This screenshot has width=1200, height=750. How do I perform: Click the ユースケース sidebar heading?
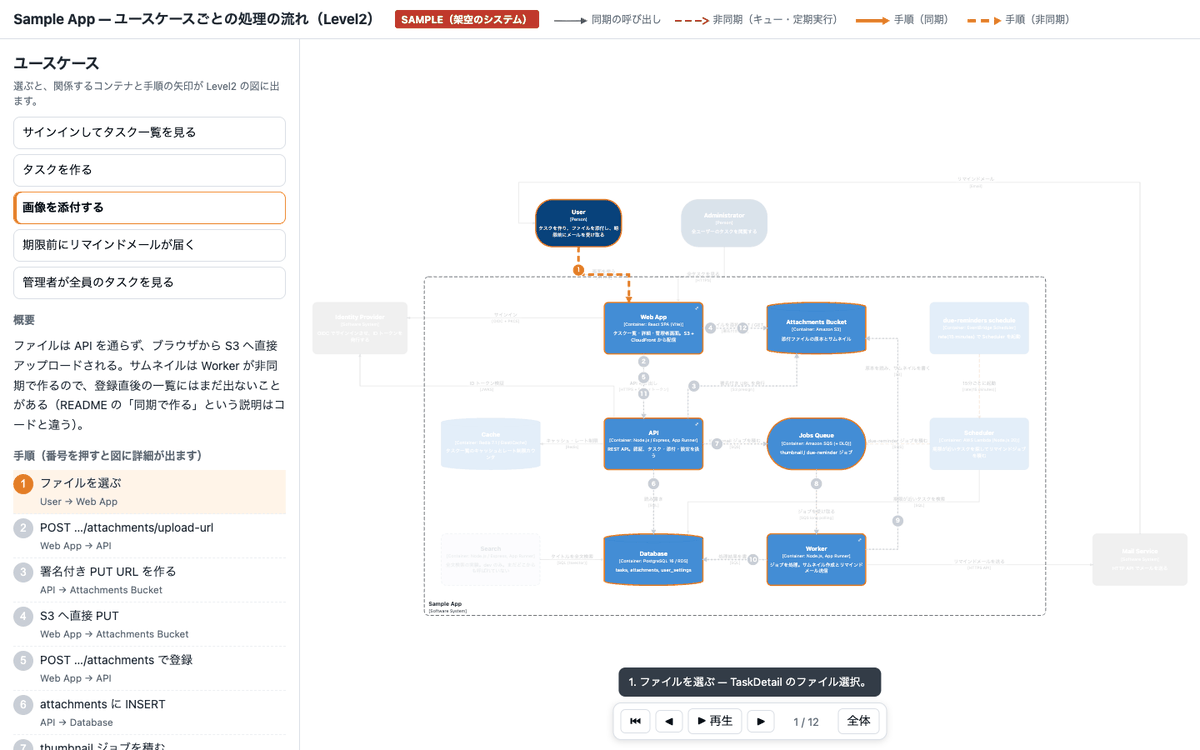click(56, 64)
